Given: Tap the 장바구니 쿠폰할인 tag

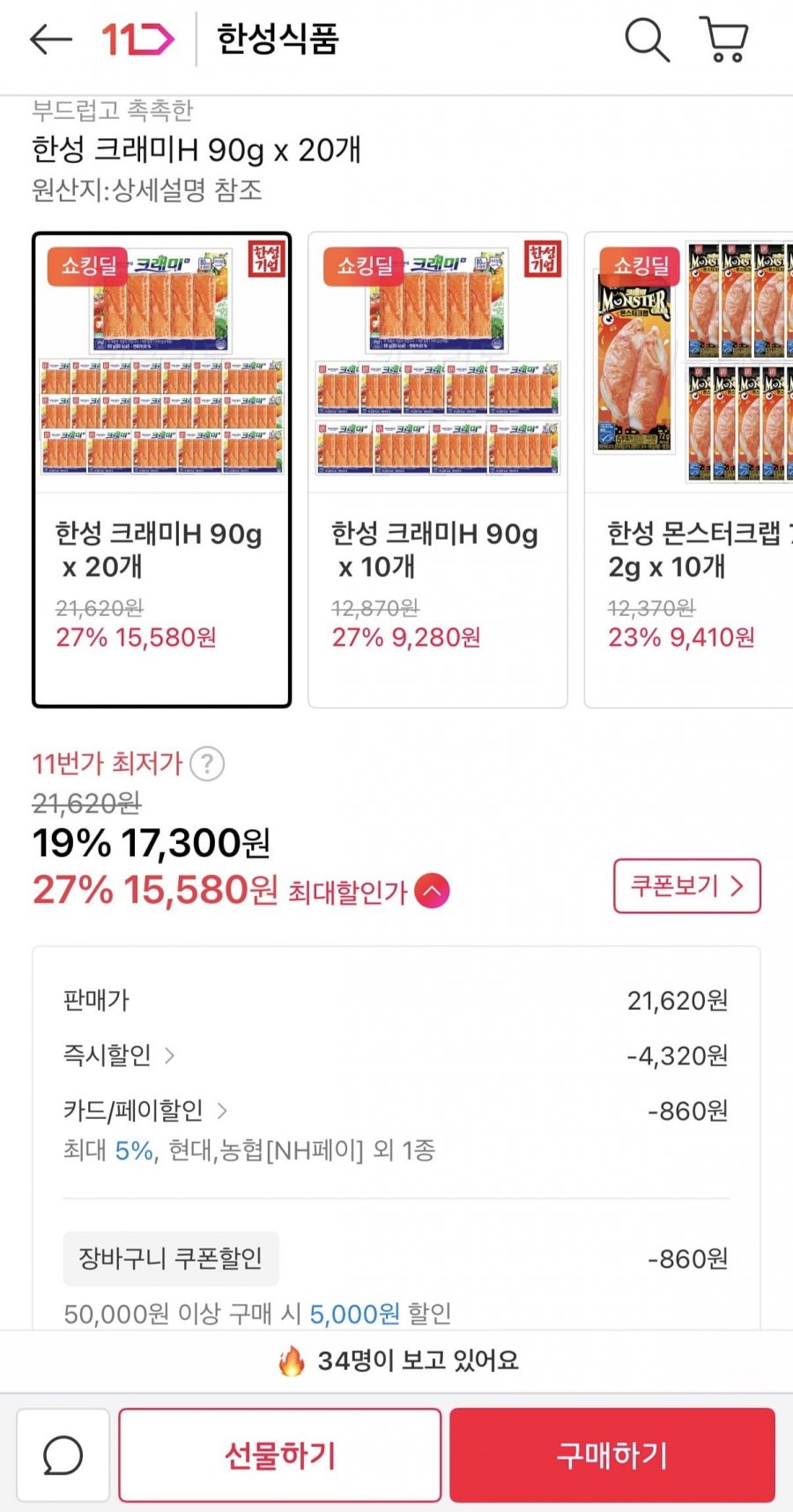Looking at the screenshot, I should point(171,1258).
